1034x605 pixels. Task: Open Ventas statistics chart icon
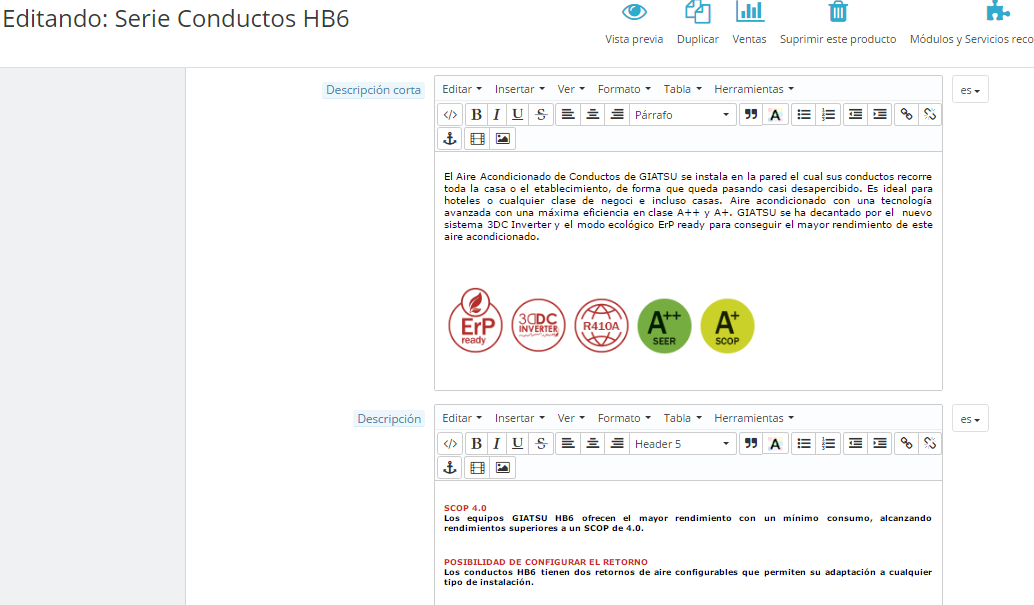coord(749,11)
